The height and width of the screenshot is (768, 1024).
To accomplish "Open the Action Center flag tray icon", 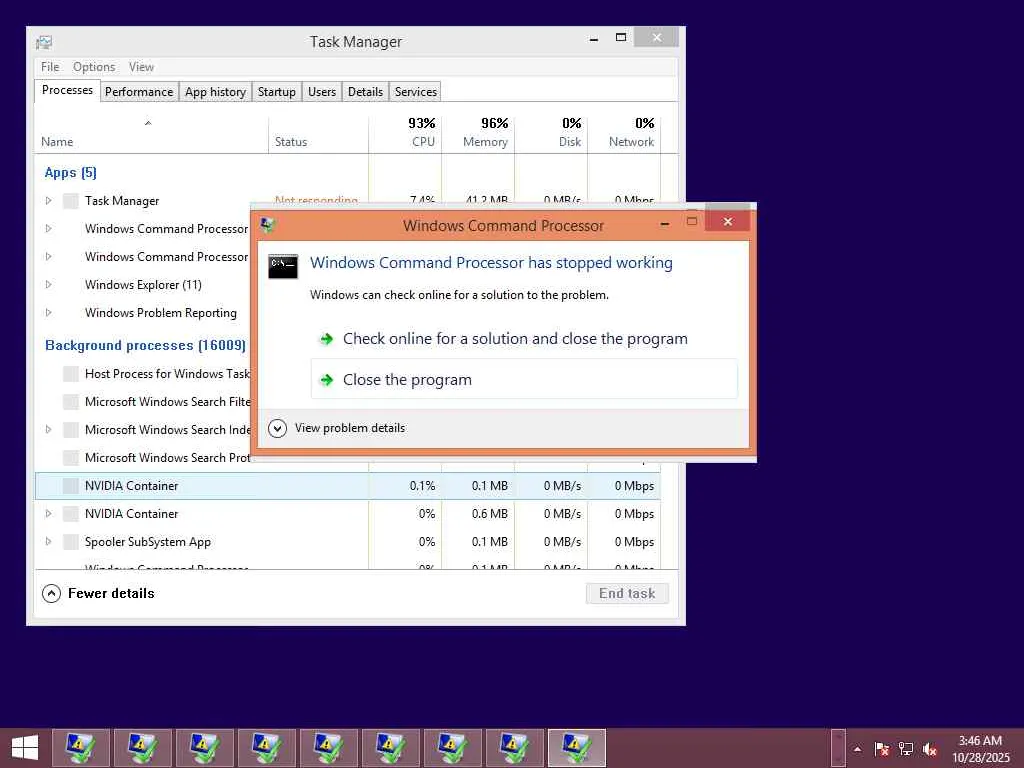I will pyautogui.click(x=882, y=749).
